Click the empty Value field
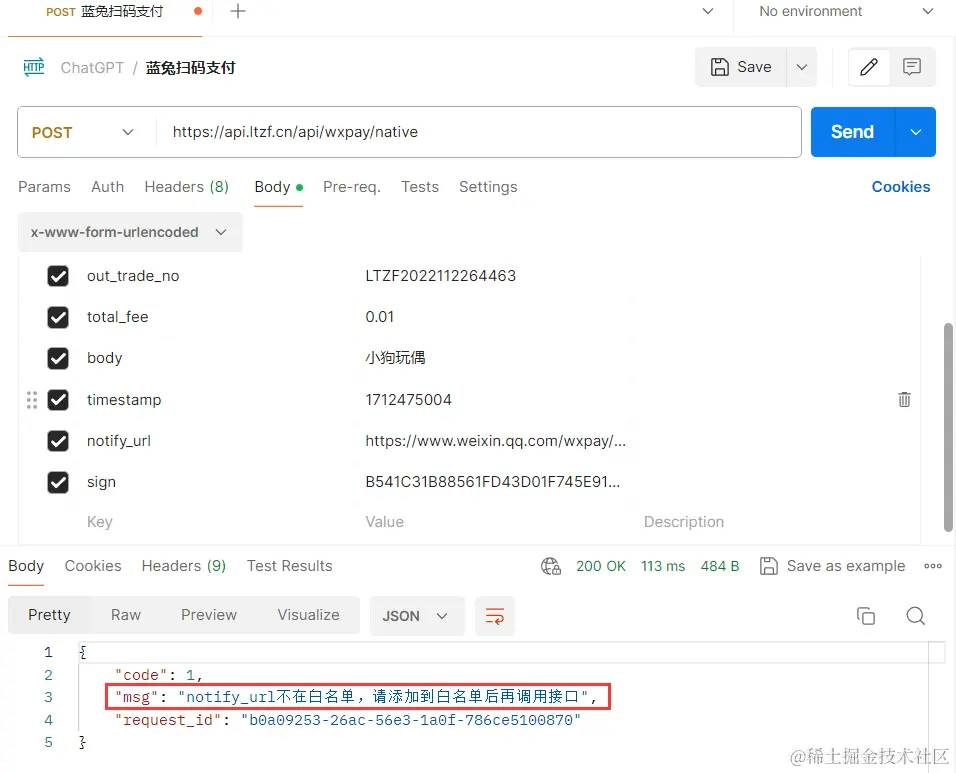 (x=384, y=522)
